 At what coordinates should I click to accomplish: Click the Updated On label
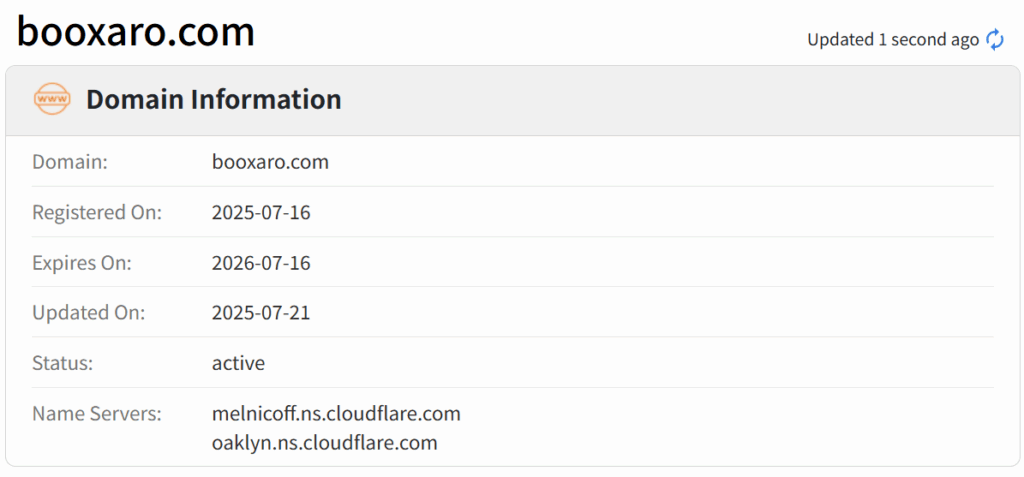89,313
